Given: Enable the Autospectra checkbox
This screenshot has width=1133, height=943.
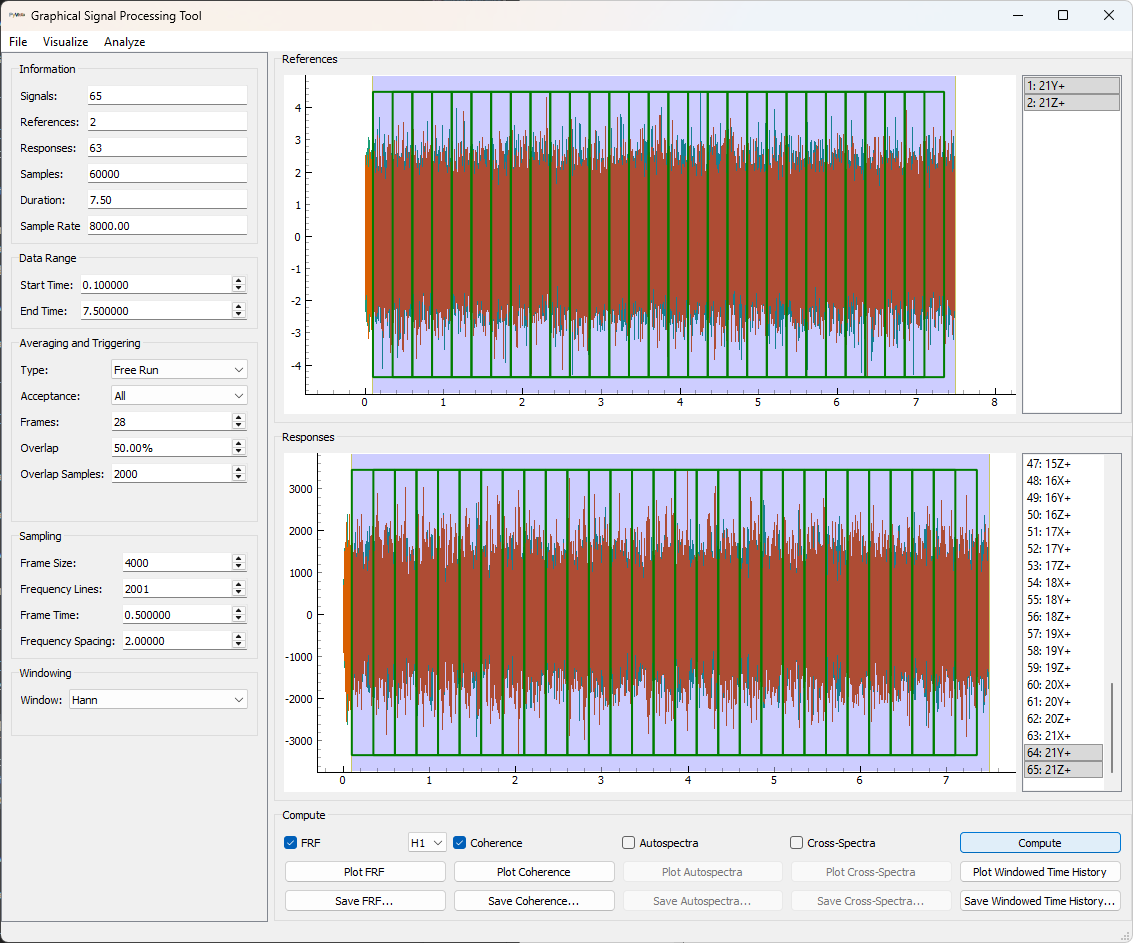Looking at the screenshot, I should click(x=627, y=842).
